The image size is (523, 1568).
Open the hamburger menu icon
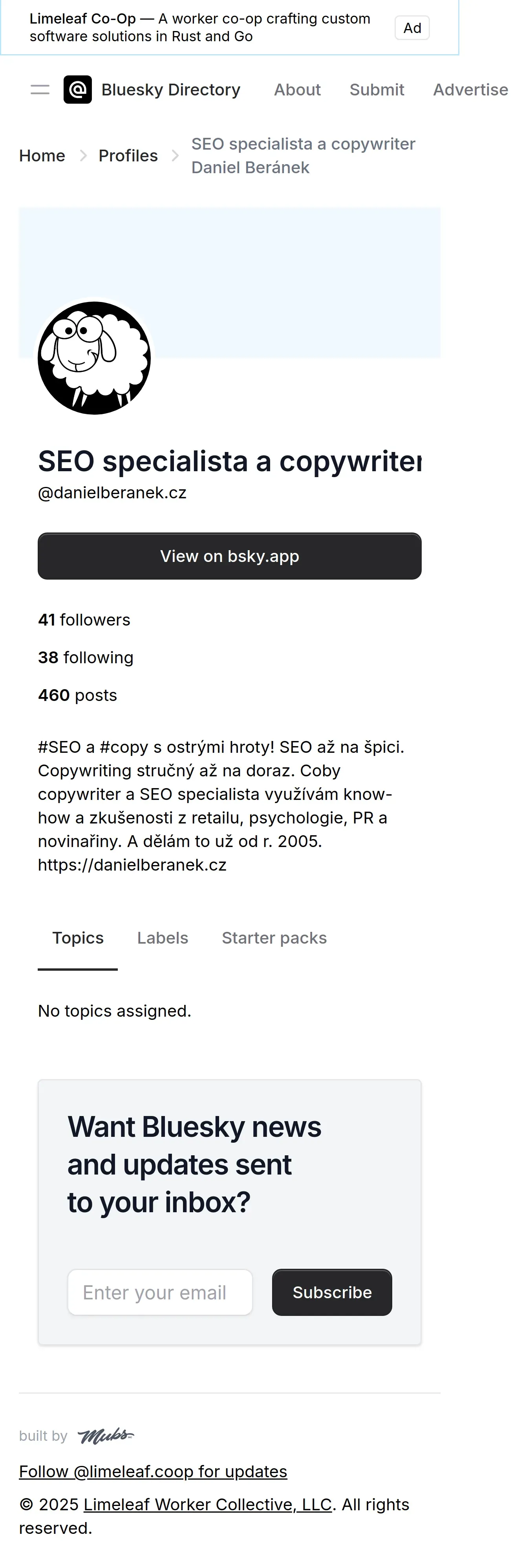tap(40, 90)
